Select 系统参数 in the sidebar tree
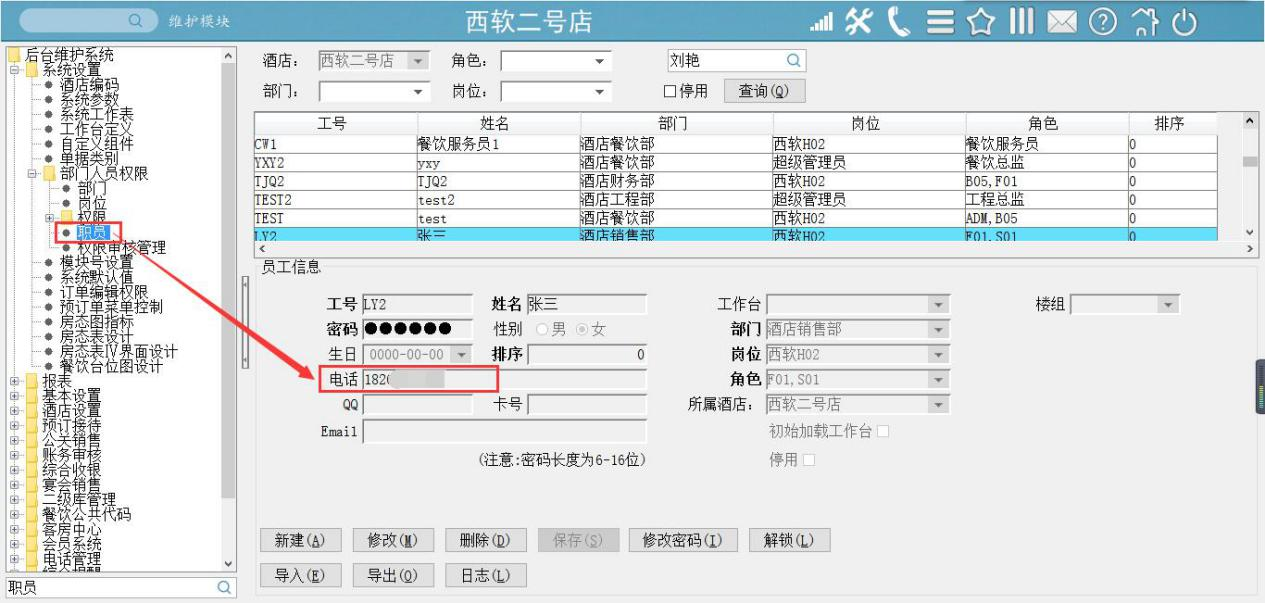The width and height of the screenshot is (1265, 603). tap(88, 99)
